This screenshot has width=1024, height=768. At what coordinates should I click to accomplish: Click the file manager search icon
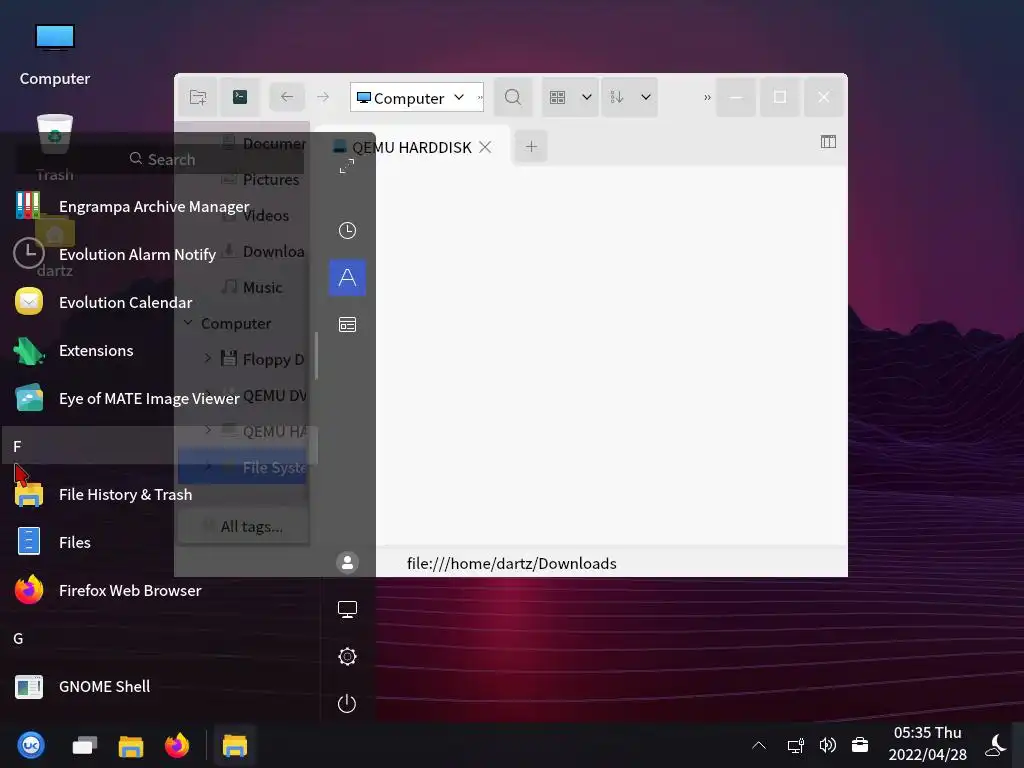tap(513, 97)
